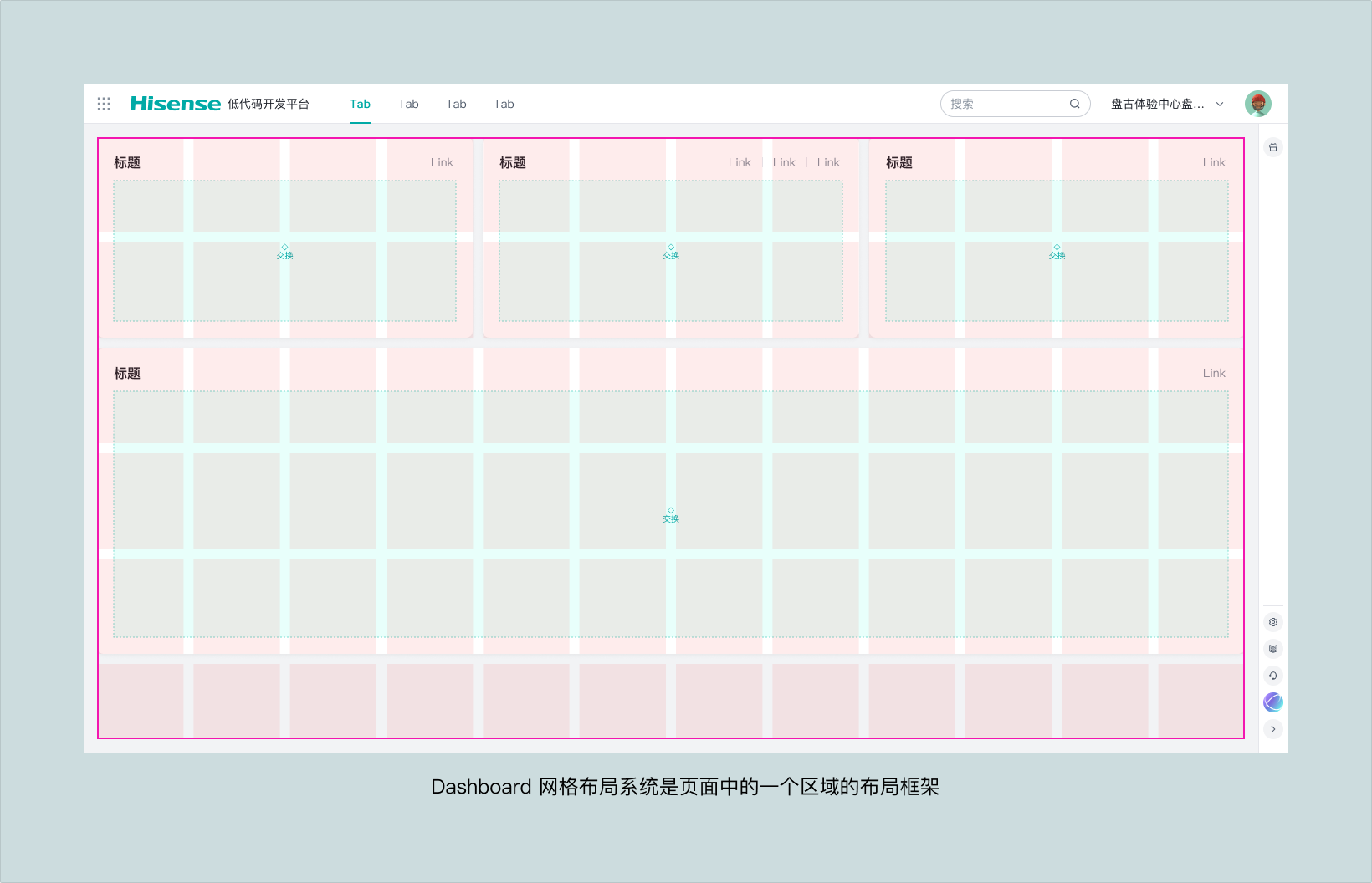Viewport: 1372px width, 883px height.
Task: Click Link in the top-right 标题 card
Action: (x=1214, y=162)
